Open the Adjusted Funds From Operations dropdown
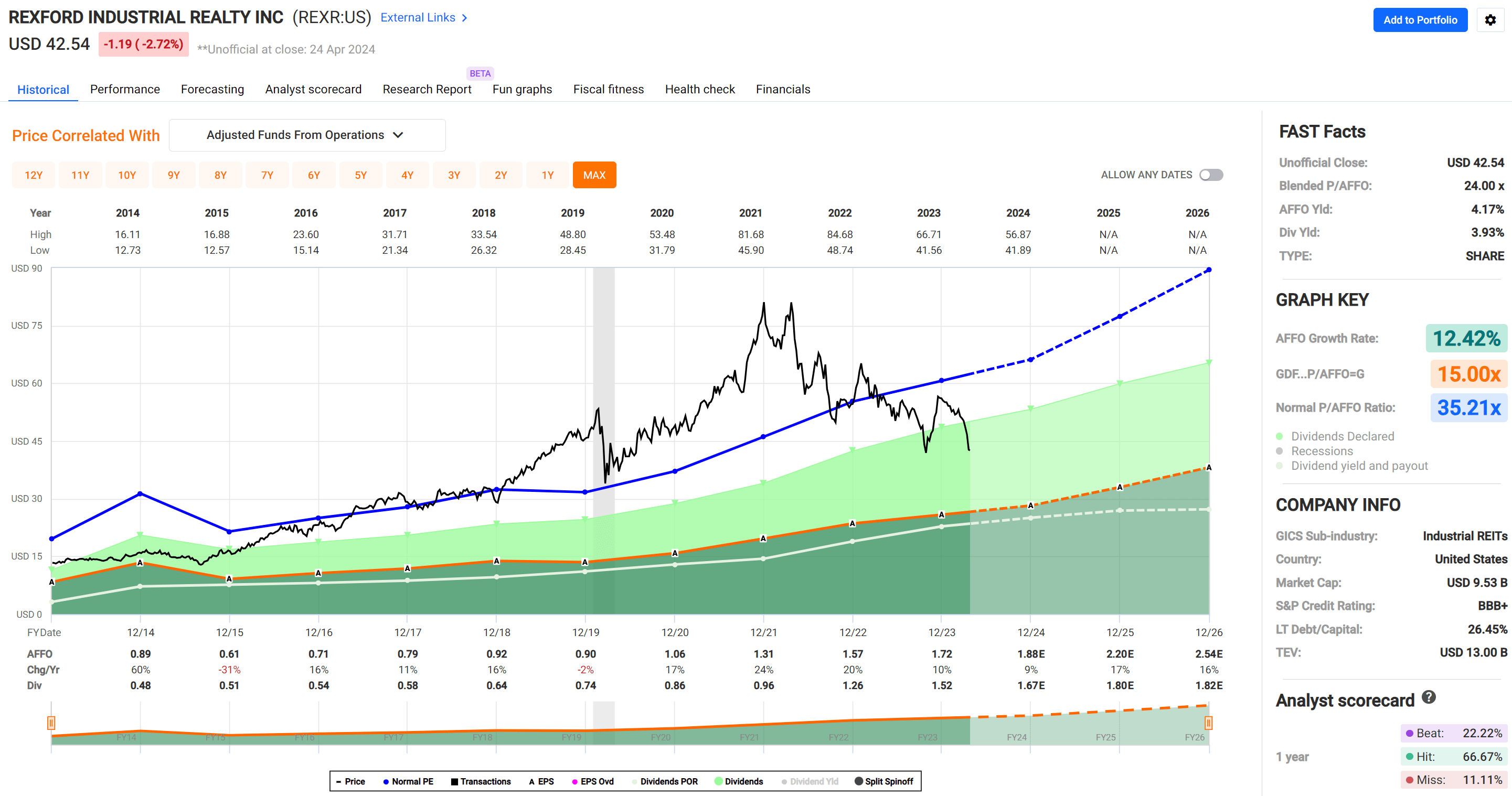 [306, 135]
